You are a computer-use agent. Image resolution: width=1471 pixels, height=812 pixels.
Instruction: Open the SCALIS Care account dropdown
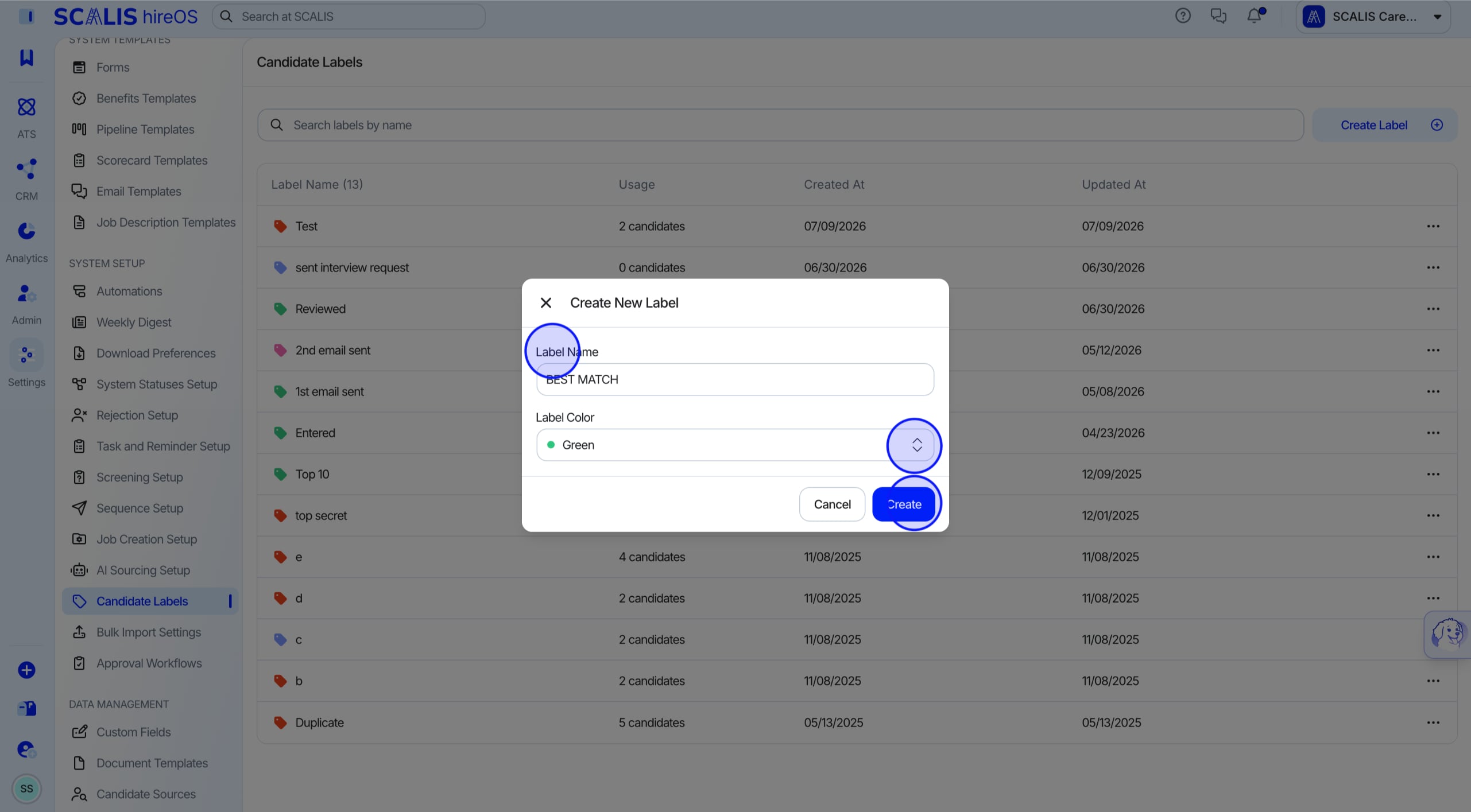tap(1373, 17)
